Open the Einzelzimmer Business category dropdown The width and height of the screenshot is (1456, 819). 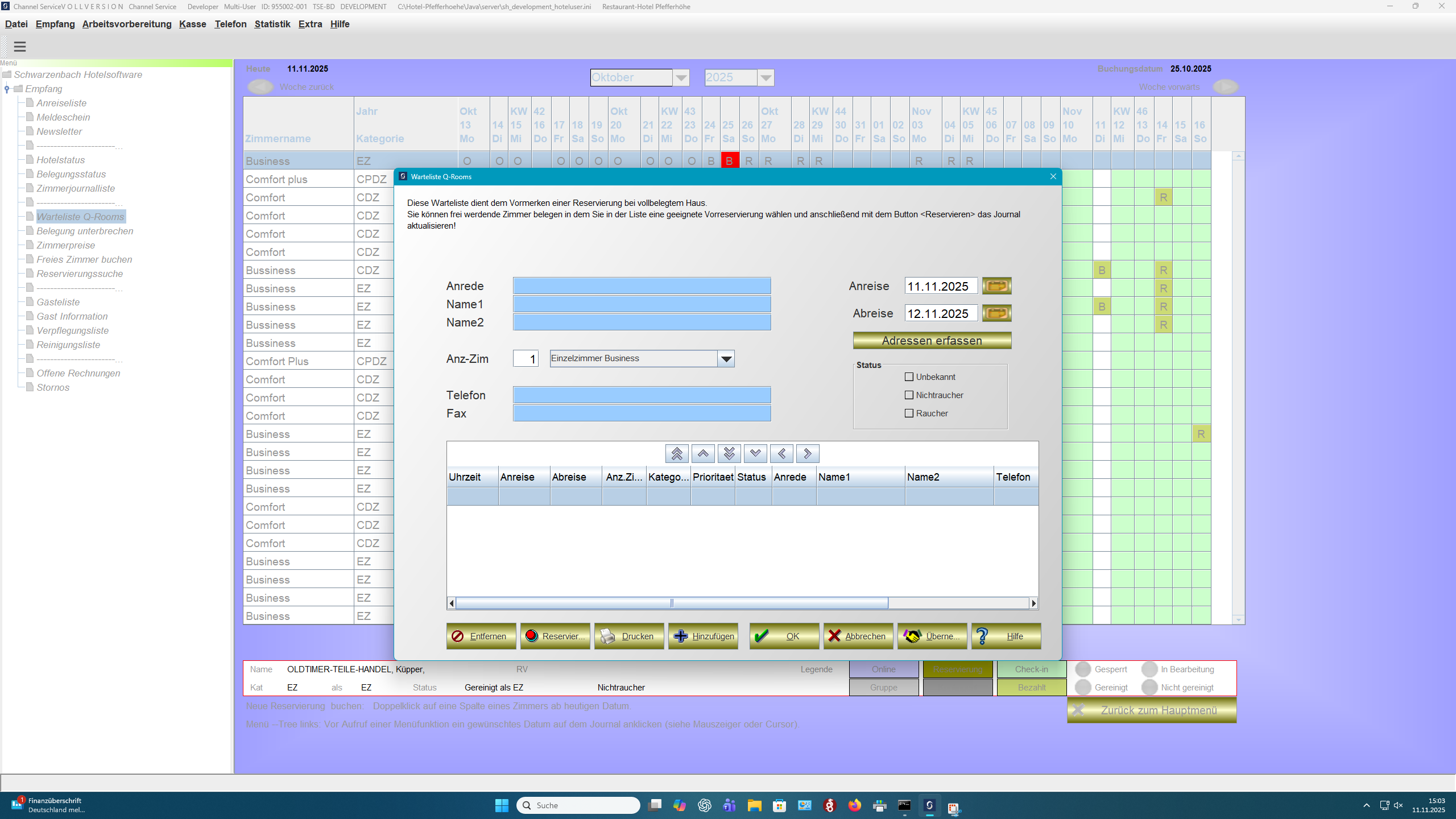pos(727,358)
